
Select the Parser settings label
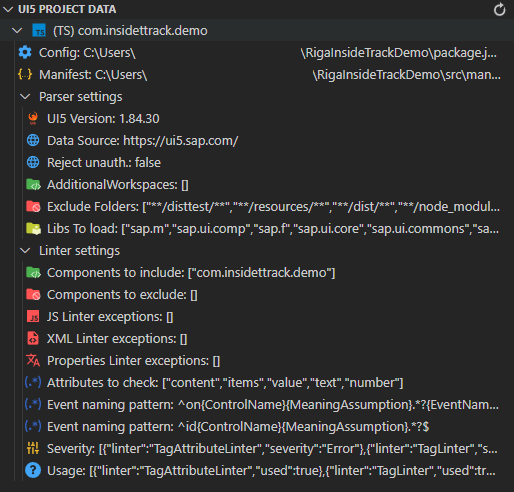click(81, 97)
